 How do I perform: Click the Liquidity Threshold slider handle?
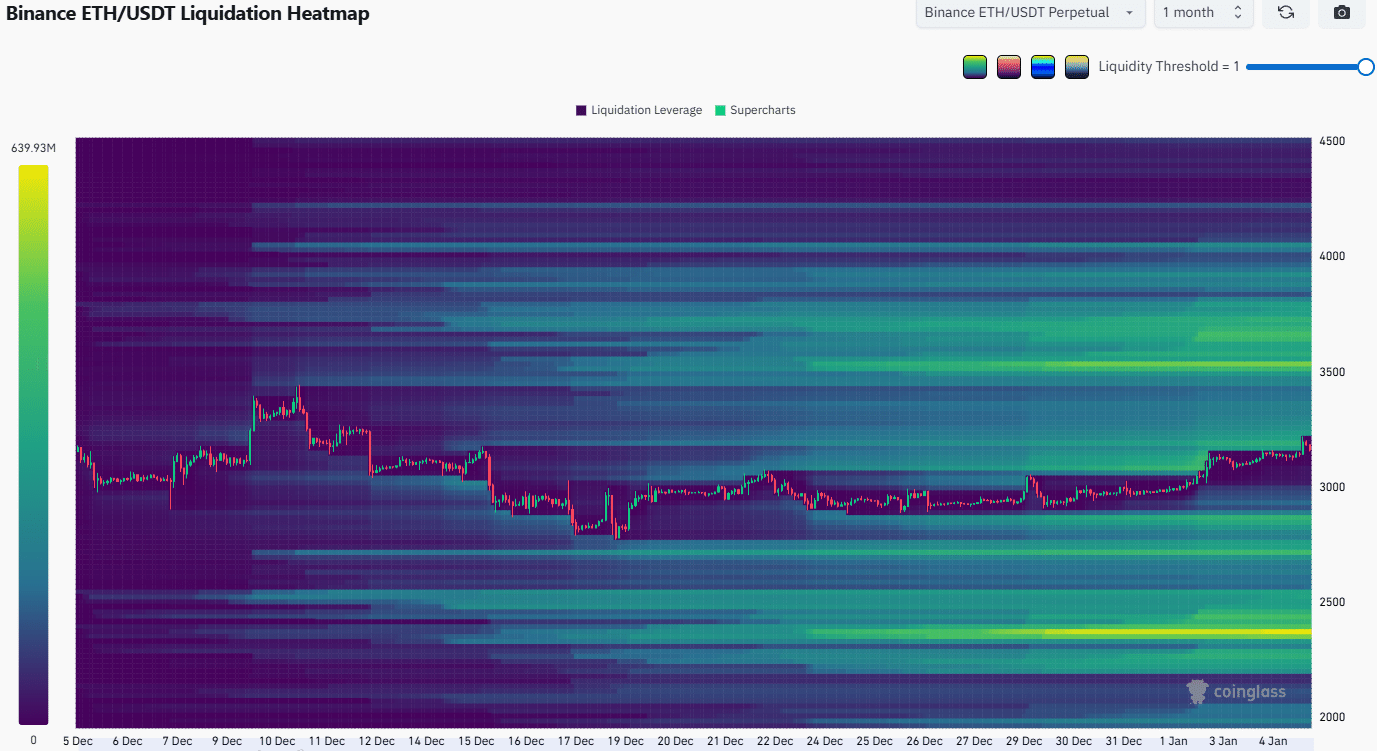(1365, 67)
